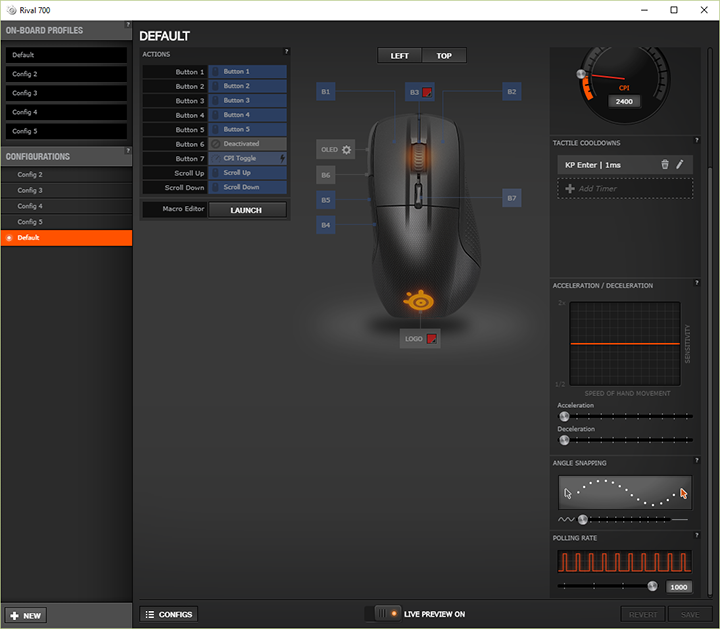This screenshot has height=629, width=720.
Task: Open OLED settings gear on mouse diagram
Action: [x=346, y=149]
